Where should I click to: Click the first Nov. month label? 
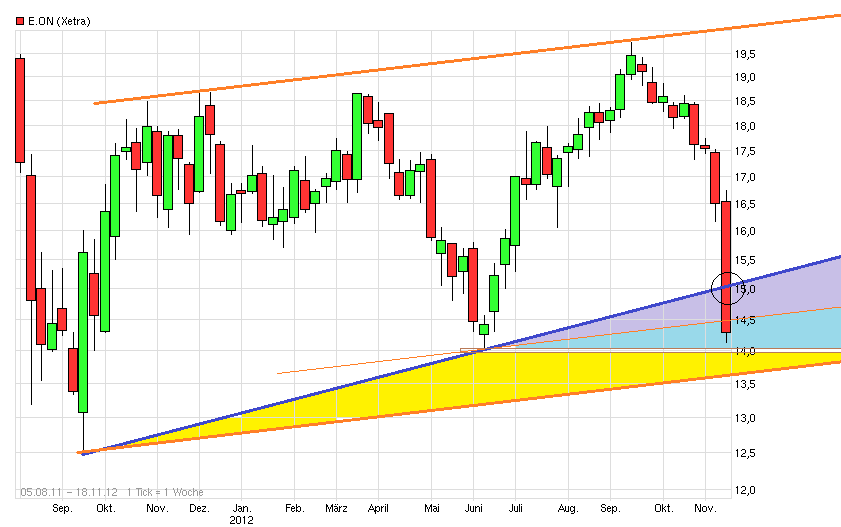pyautogui.click(x=157, y=508)
